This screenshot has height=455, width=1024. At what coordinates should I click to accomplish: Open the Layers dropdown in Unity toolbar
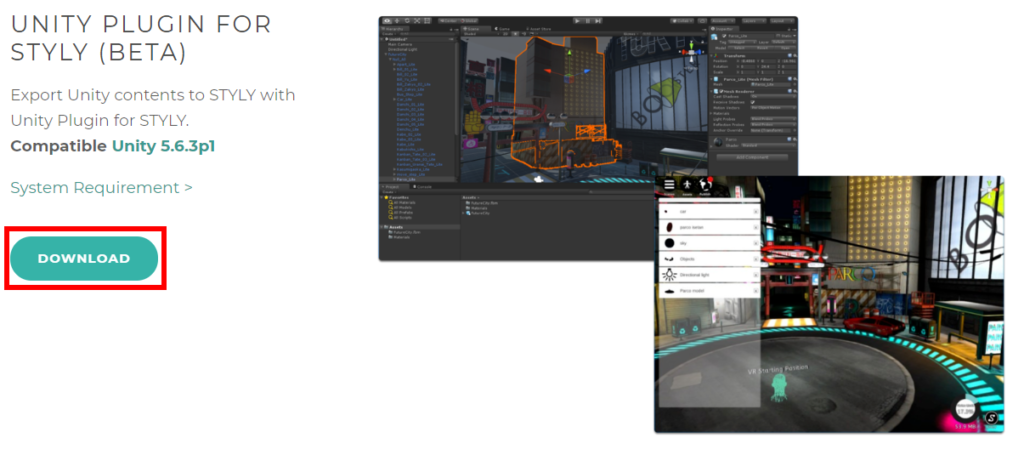pos(753,21)
